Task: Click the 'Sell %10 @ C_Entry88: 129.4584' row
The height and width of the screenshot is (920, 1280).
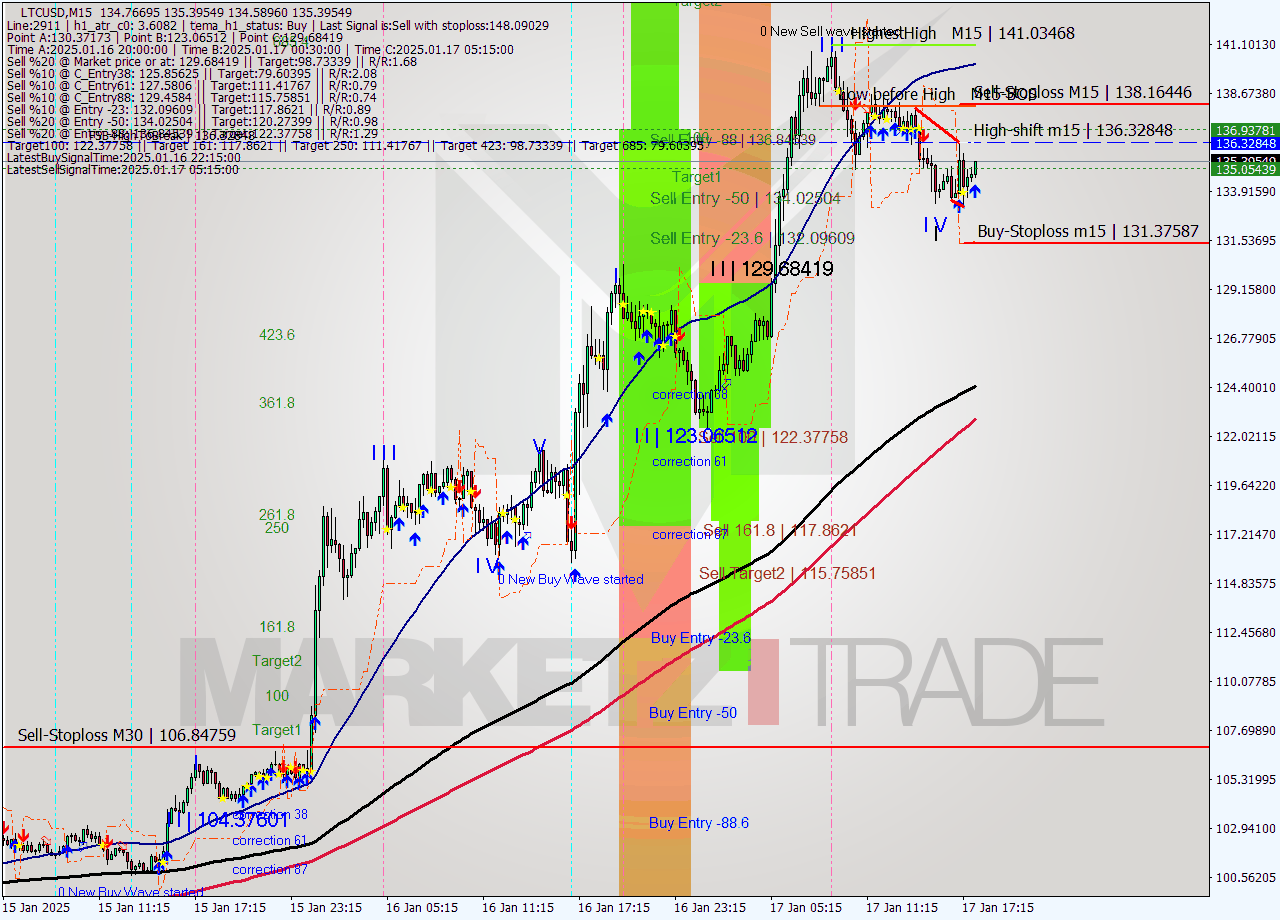Action: [x=192, y=97]
